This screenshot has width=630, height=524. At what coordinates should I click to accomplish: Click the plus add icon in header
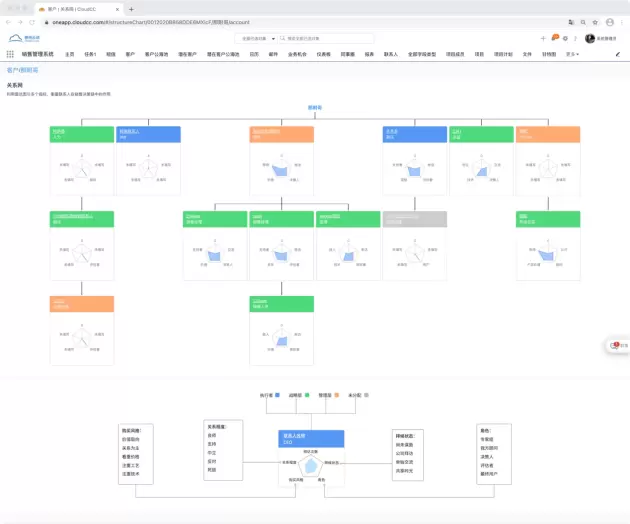pyautogui.click(x=543, y=38)
